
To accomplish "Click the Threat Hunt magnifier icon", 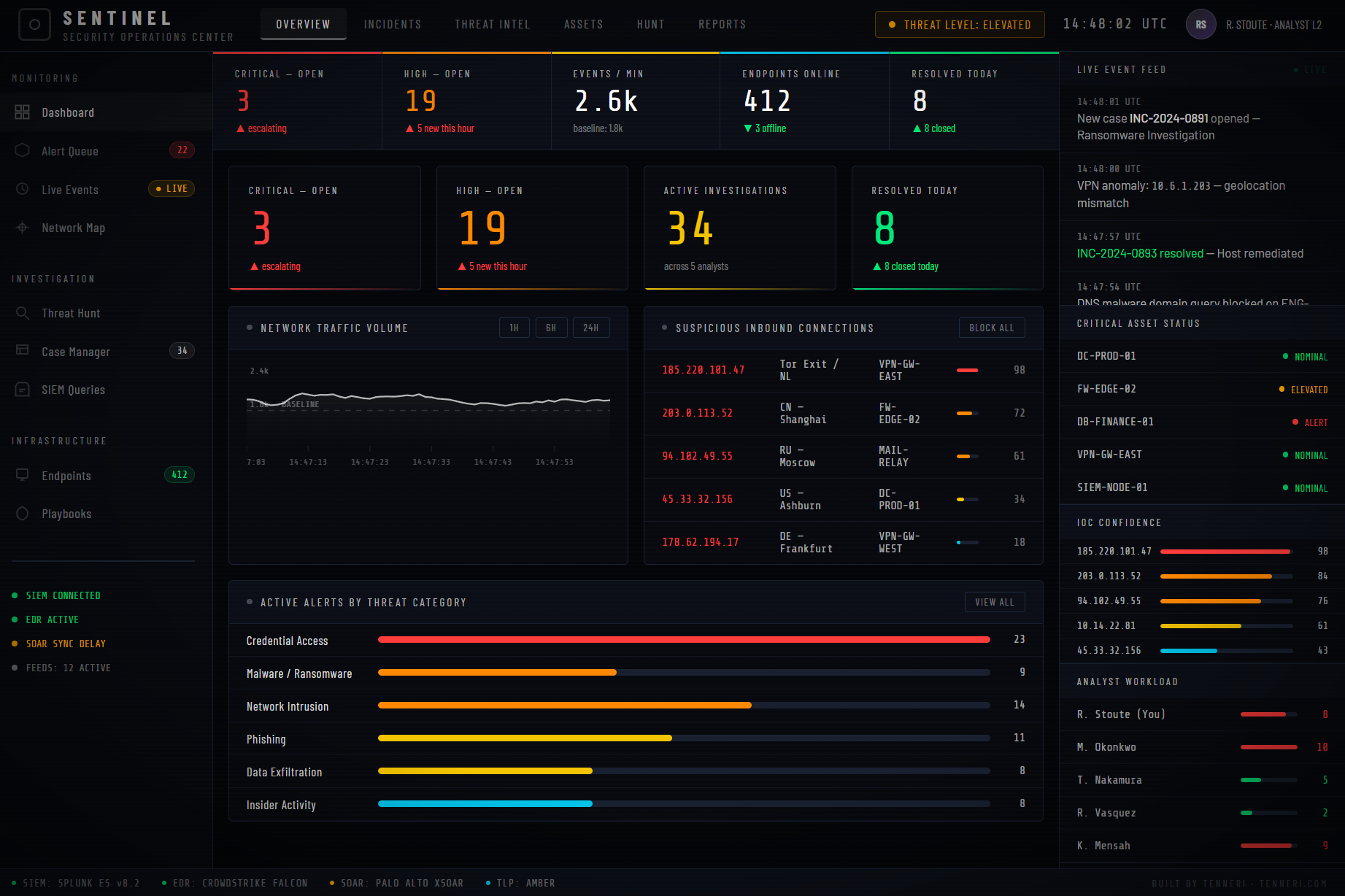I will pos(23,313).
